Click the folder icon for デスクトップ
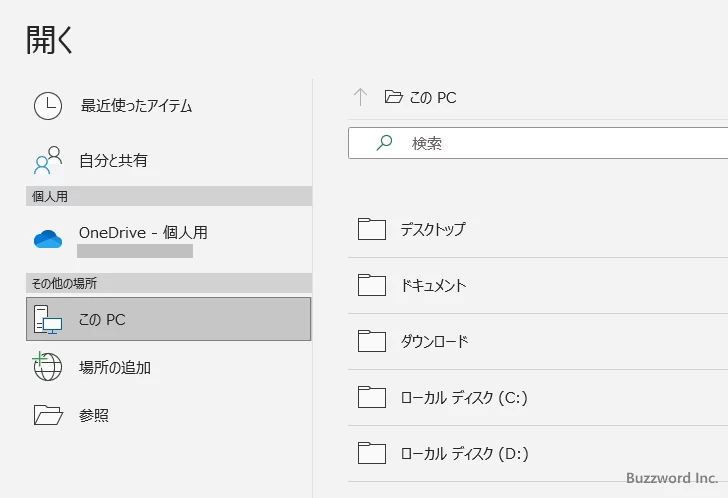The image size is (728, 498). [372, 229]
